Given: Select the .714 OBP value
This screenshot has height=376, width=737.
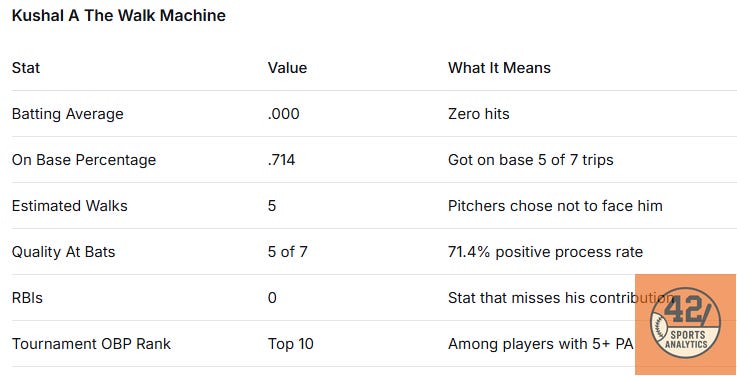Looking at the screenshot, I should tap(282, 160).
